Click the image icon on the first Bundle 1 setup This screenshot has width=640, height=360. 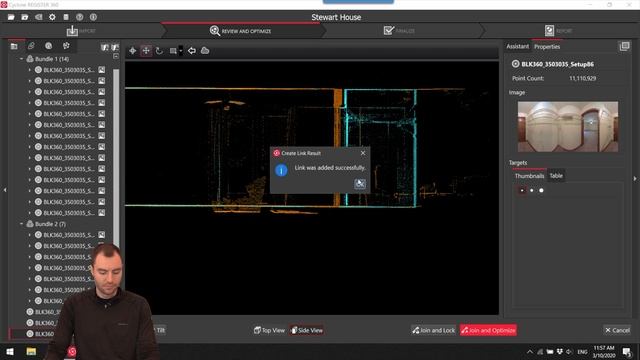(102, 70)
